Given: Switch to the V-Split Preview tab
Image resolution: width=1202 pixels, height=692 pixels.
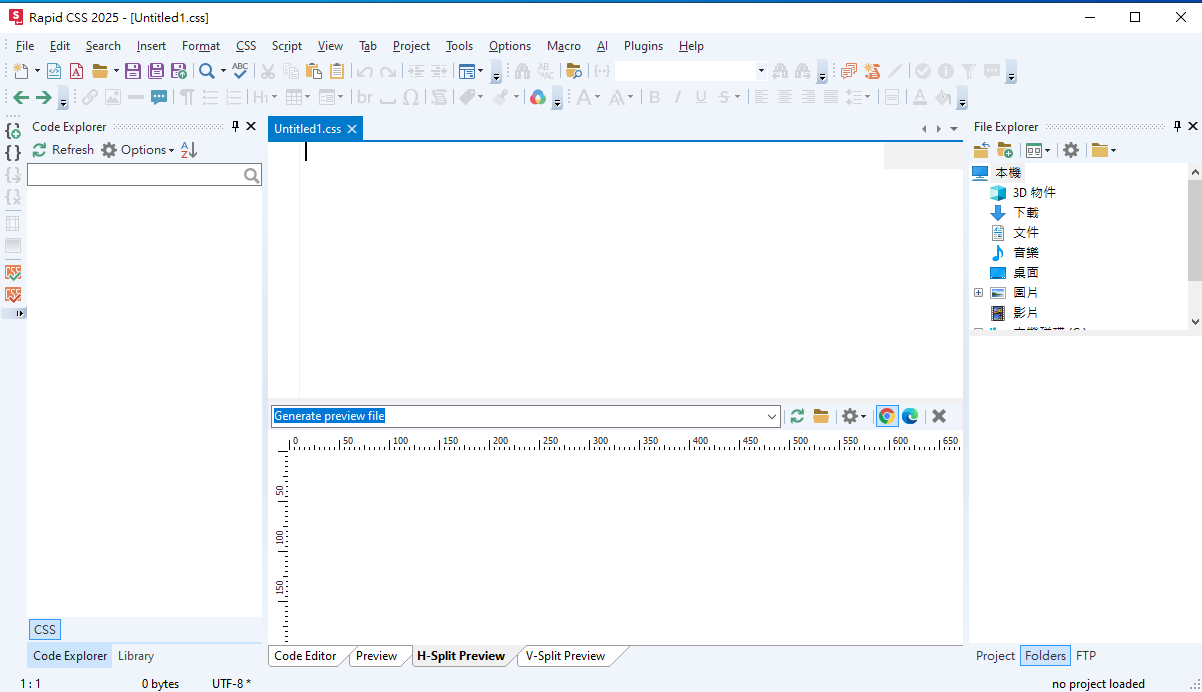Looking at the screenshot, I should click(565, 656).
